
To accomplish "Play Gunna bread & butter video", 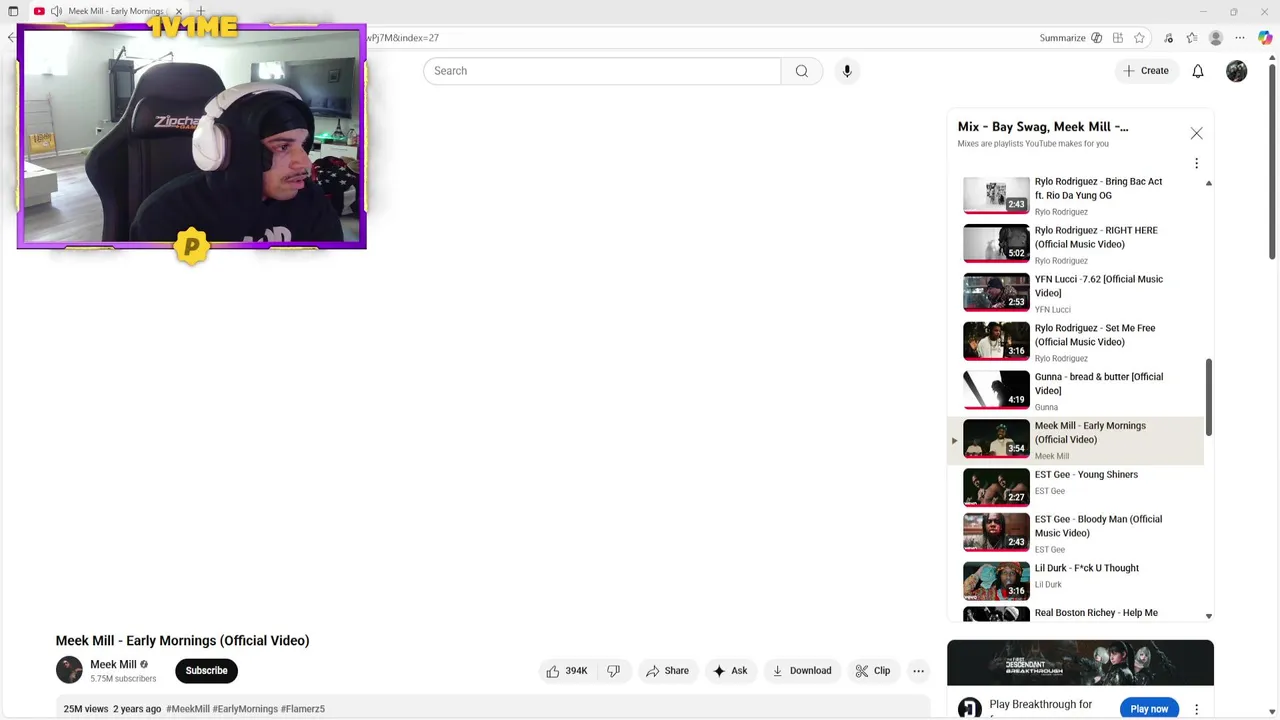I will pyautogui.click(x=1098, y=384).
